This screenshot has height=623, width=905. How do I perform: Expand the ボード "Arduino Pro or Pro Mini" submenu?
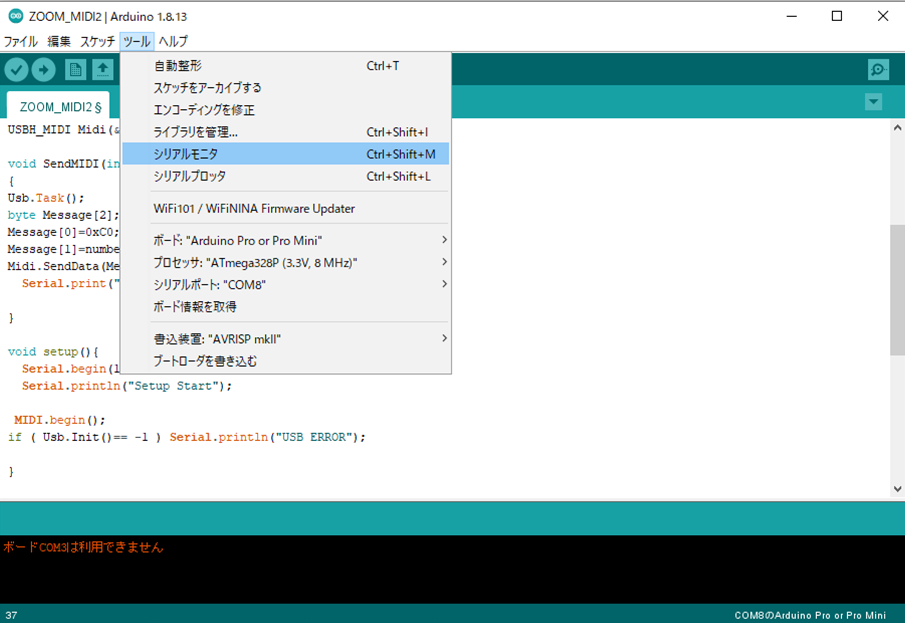tap(286, 240)
